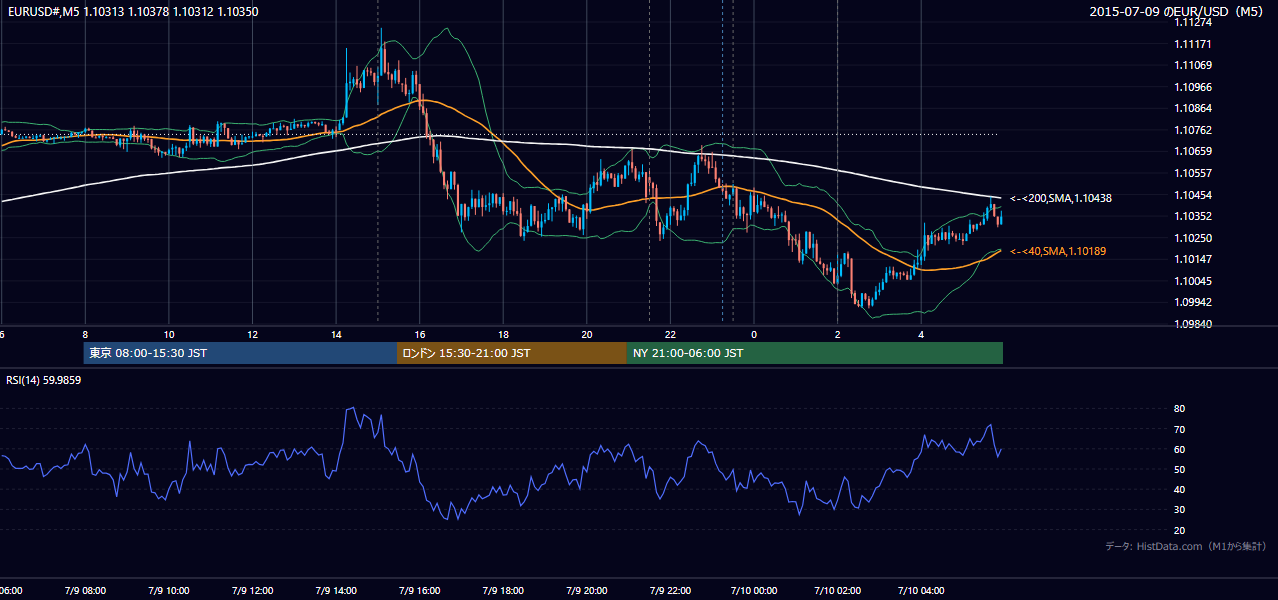
Task: Click the RSI(14) 59.9859 indicator label
Action: [44, 380]
